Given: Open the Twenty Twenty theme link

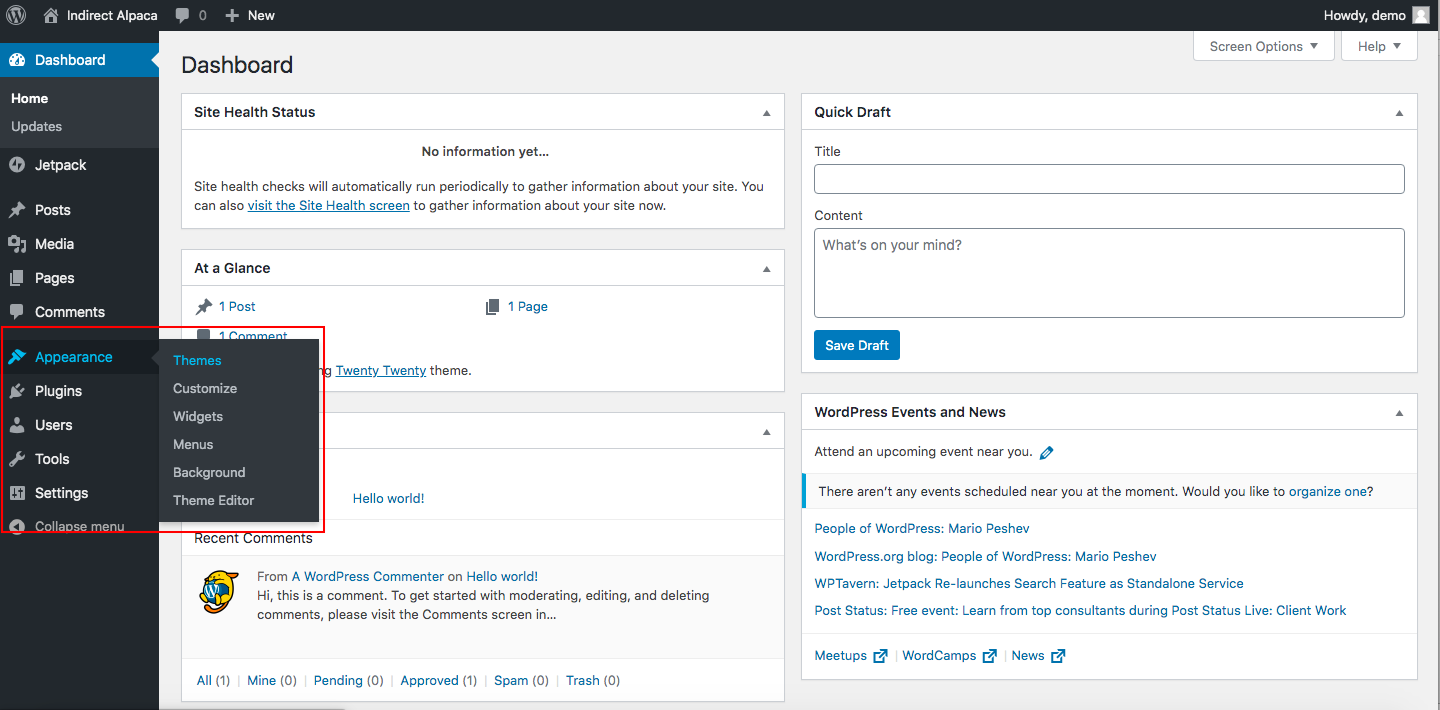Looking at the screenshot, I should [x=381, y=370].
